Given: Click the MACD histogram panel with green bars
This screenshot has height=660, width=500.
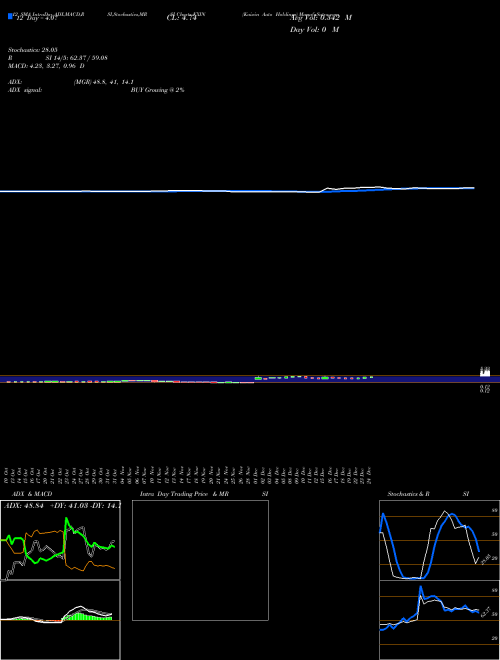Looking at the screenshot, I should (x=60, y=620).
